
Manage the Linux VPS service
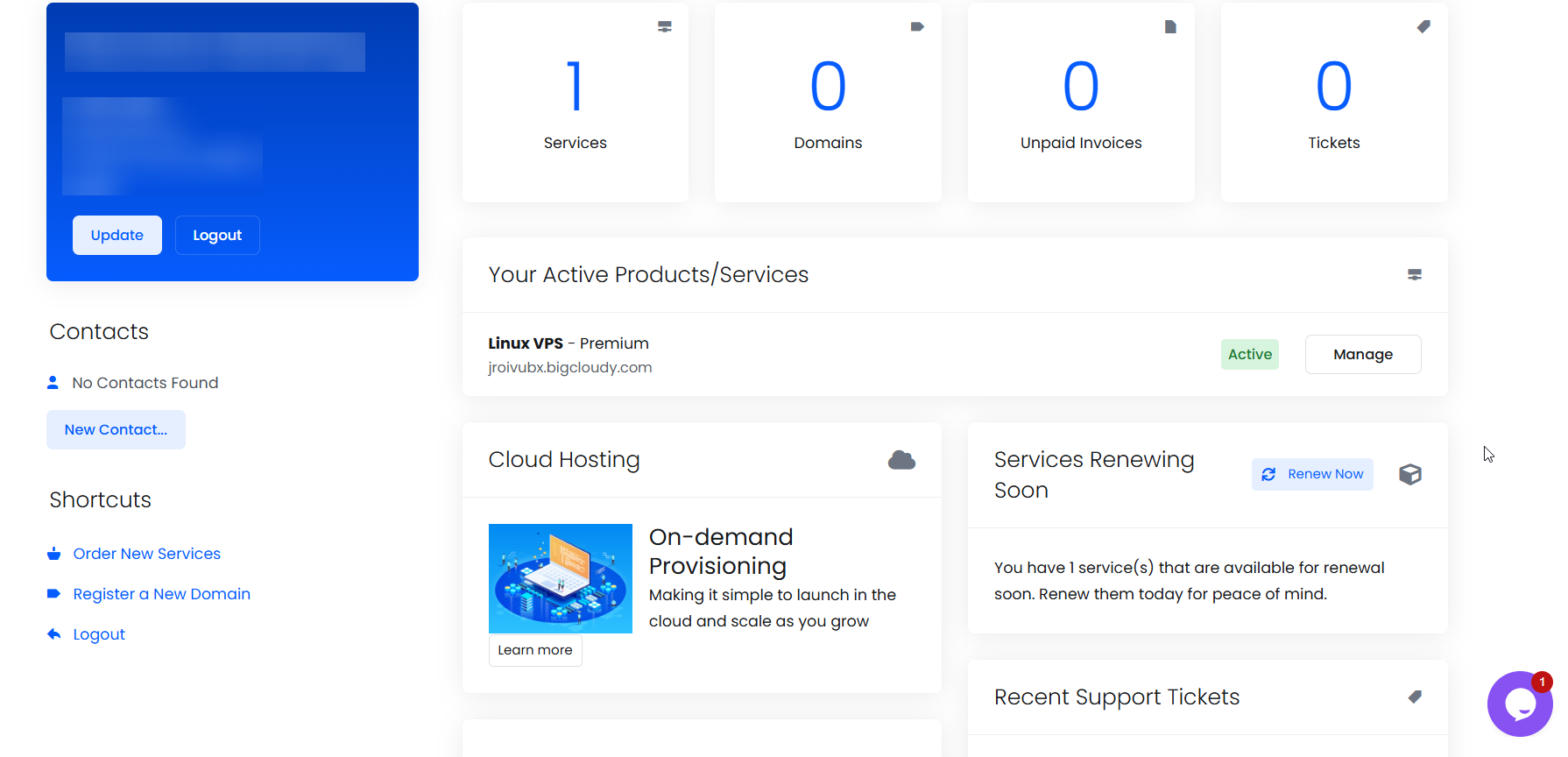pos(1363,355)
